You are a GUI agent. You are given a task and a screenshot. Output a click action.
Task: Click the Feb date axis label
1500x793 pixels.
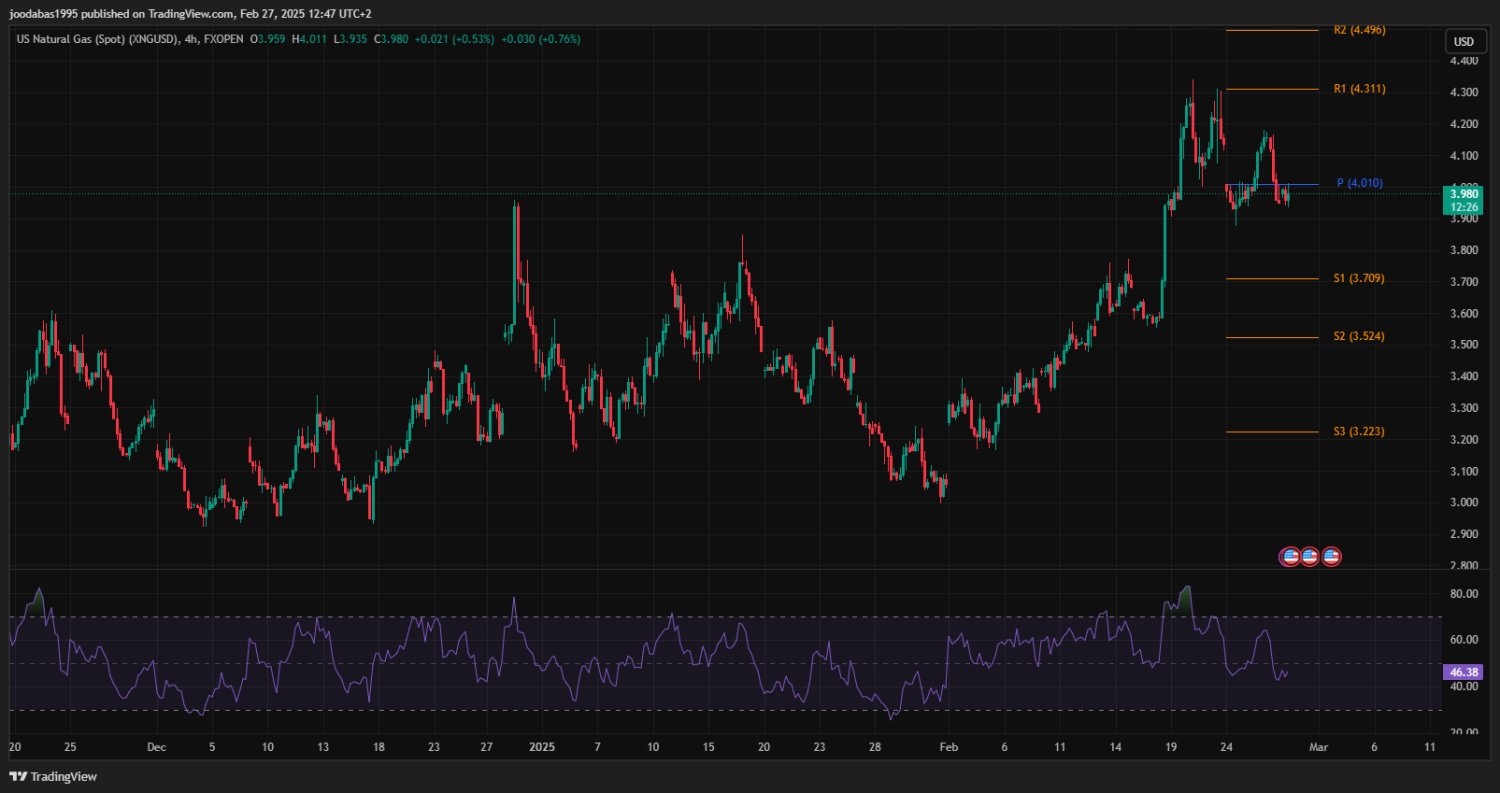coord(951,747)
